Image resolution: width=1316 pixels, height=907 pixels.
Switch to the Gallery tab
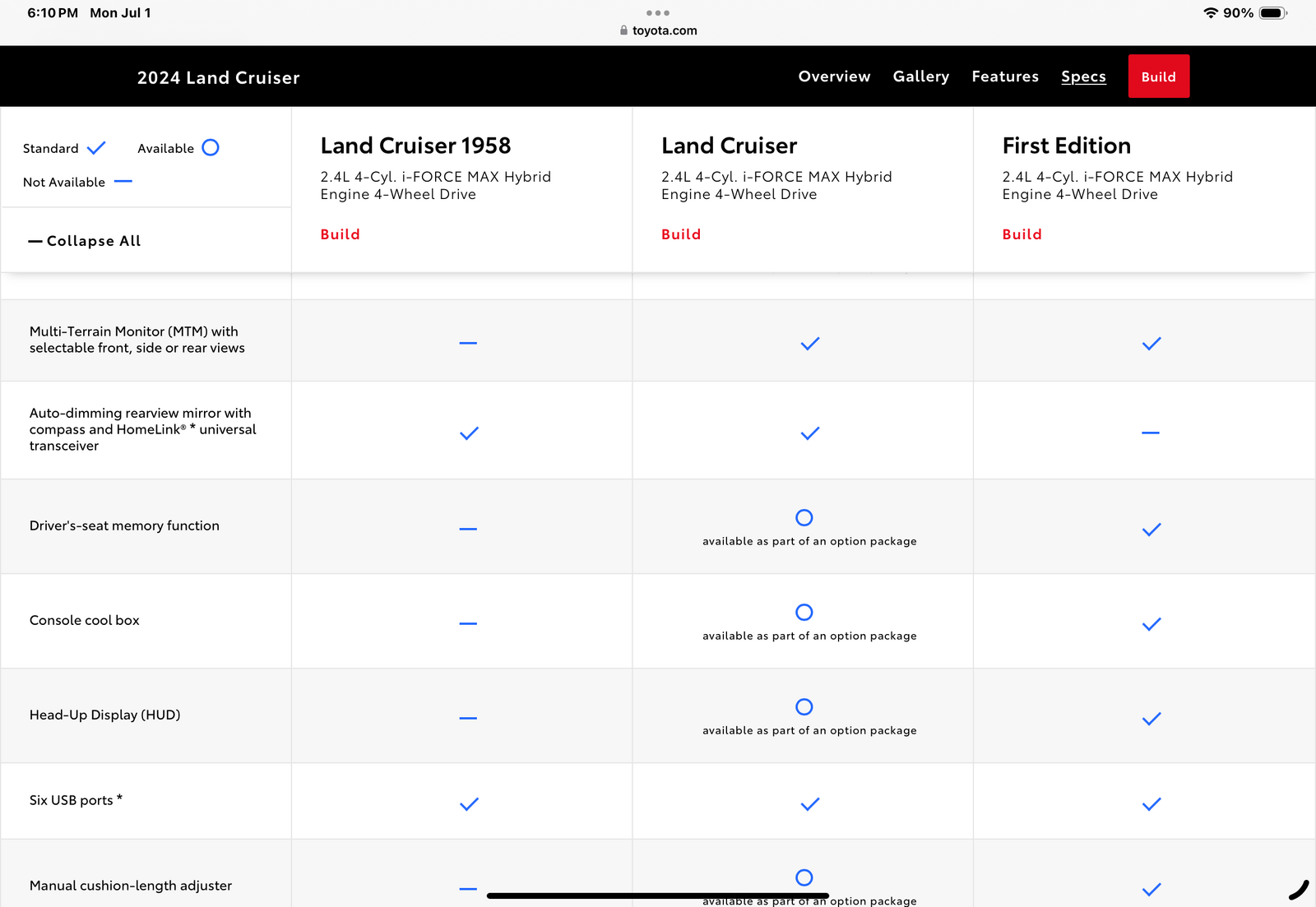point(921,76)
